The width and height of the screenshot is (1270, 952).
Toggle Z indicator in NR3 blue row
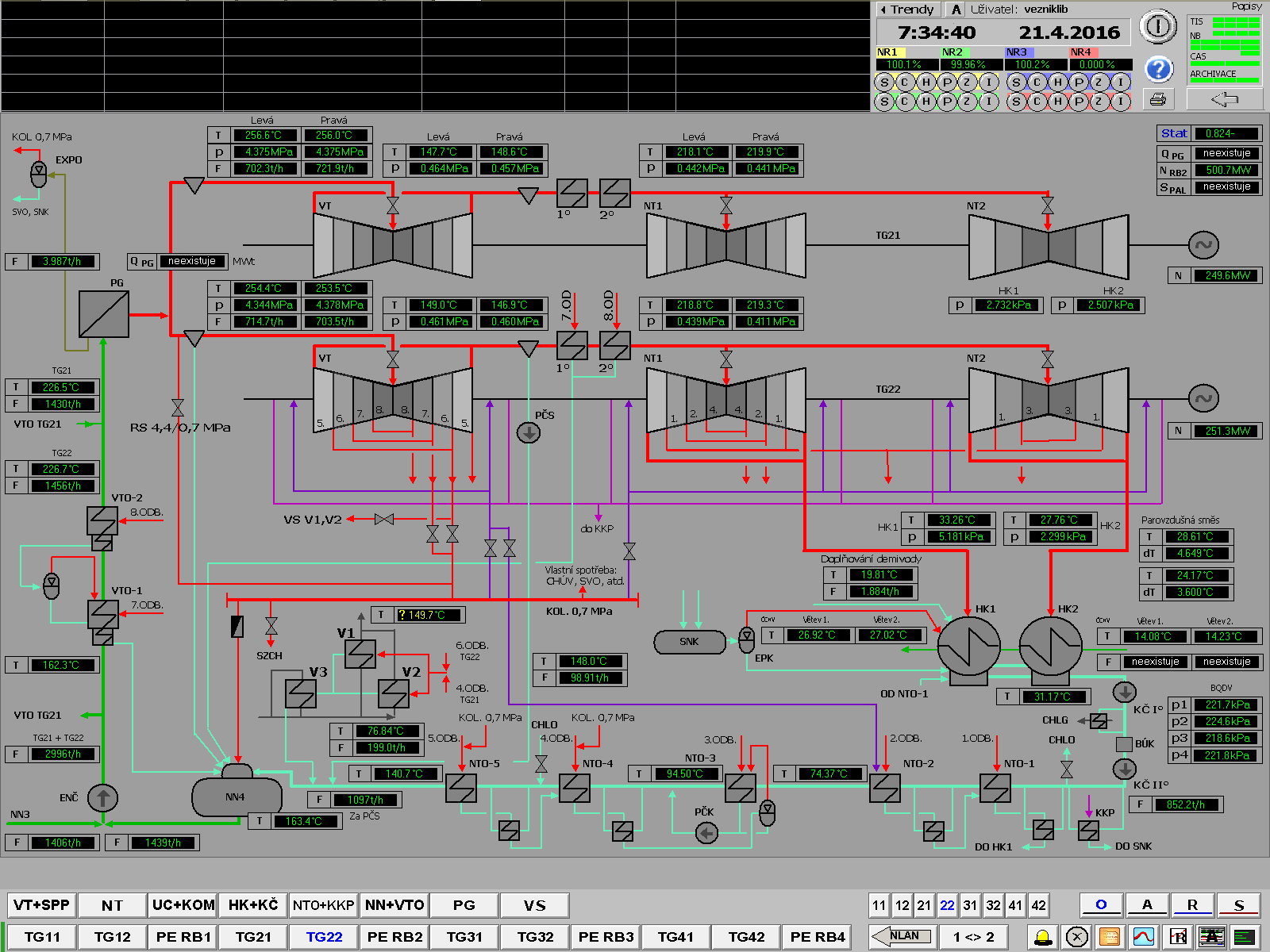tap(1099, 83)
